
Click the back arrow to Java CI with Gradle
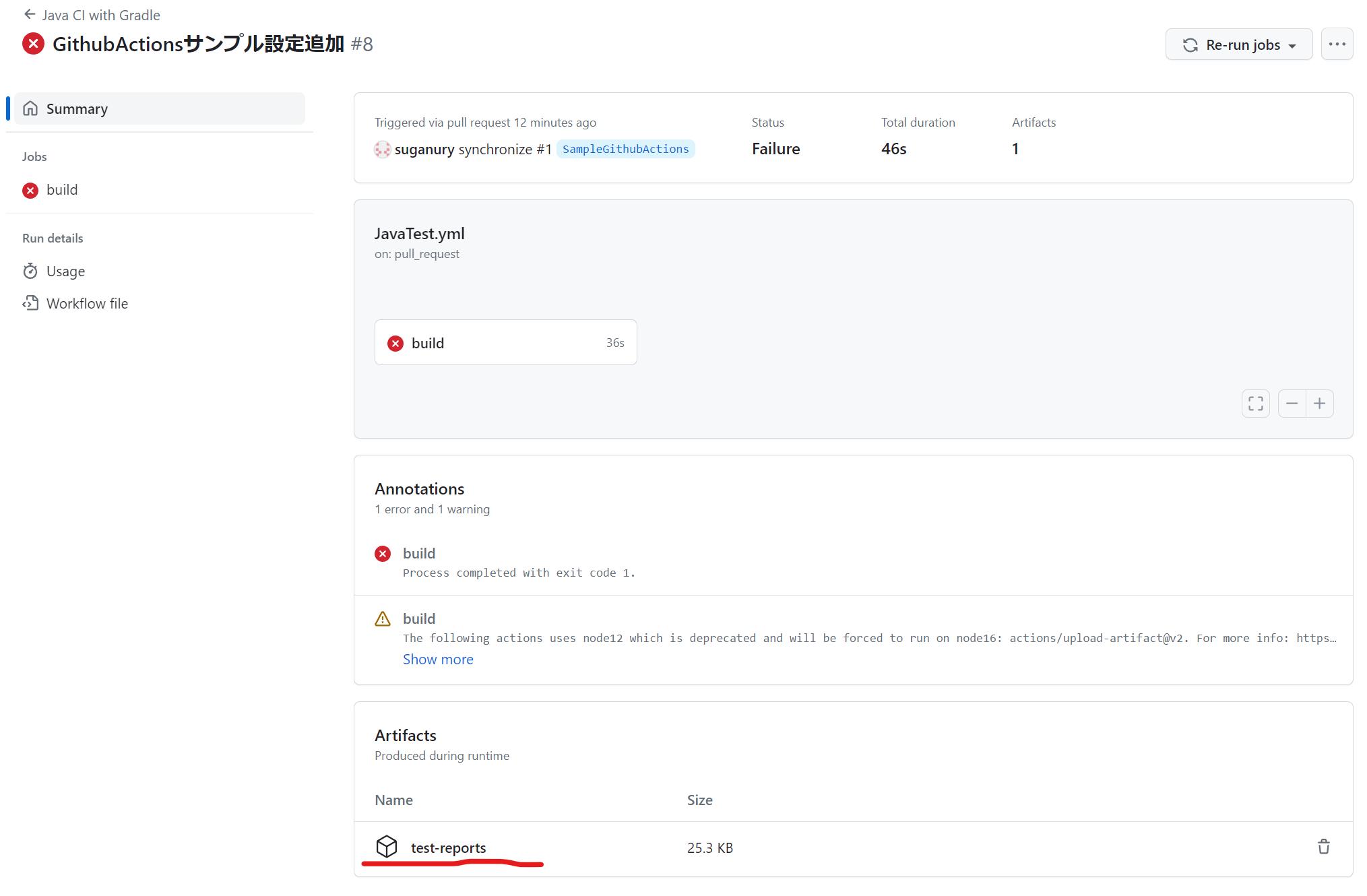tap(29, 14)
